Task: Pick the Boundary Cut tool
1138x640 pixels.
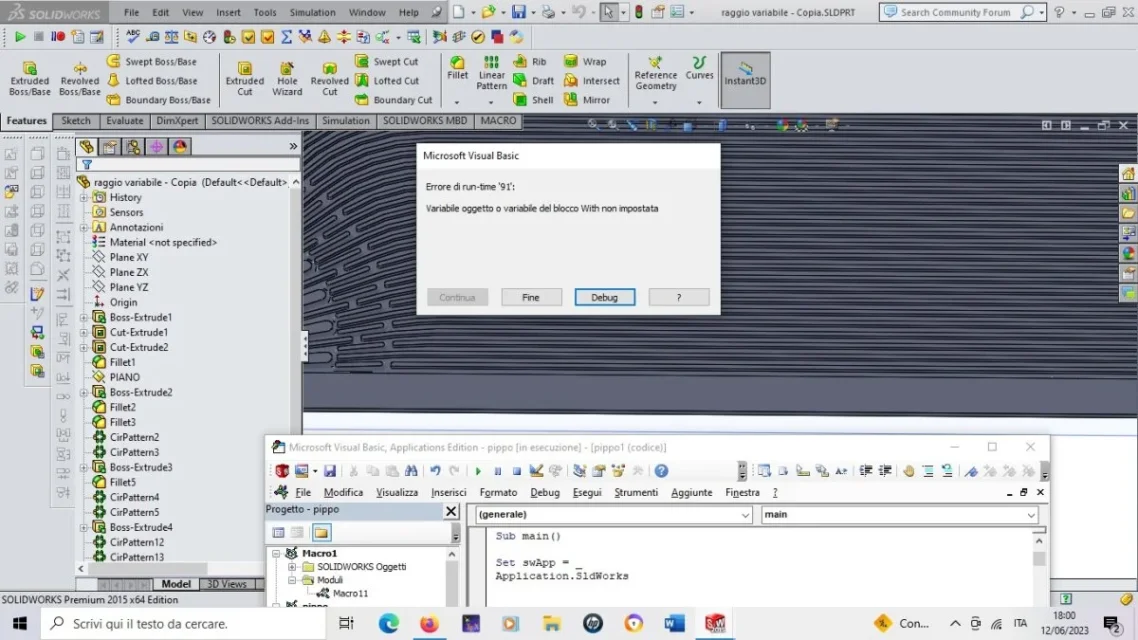Action: click(x=393, y=99)
